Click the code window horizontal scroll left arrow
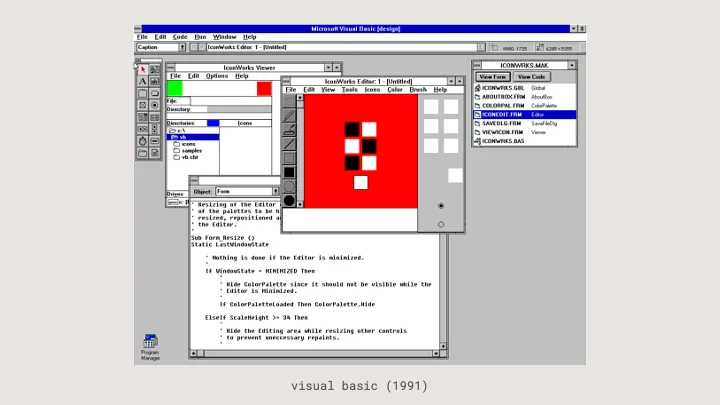720x405 pixels. pos(194,354)
